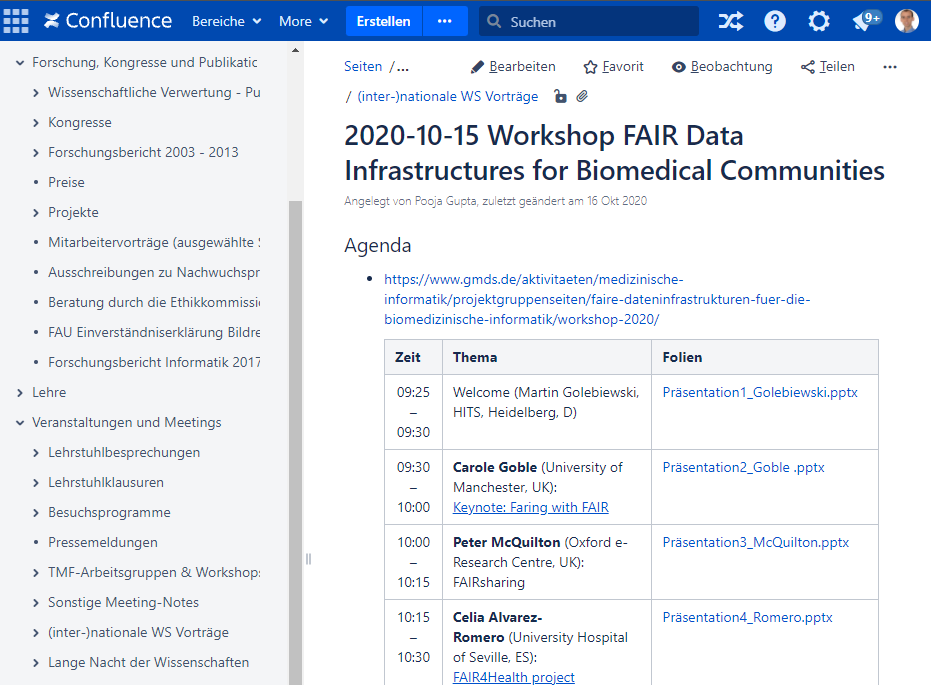The width and height of the screenshot is (931, 685).
Task: Open the user profile avatar menu
Action: tap(907, 21)
